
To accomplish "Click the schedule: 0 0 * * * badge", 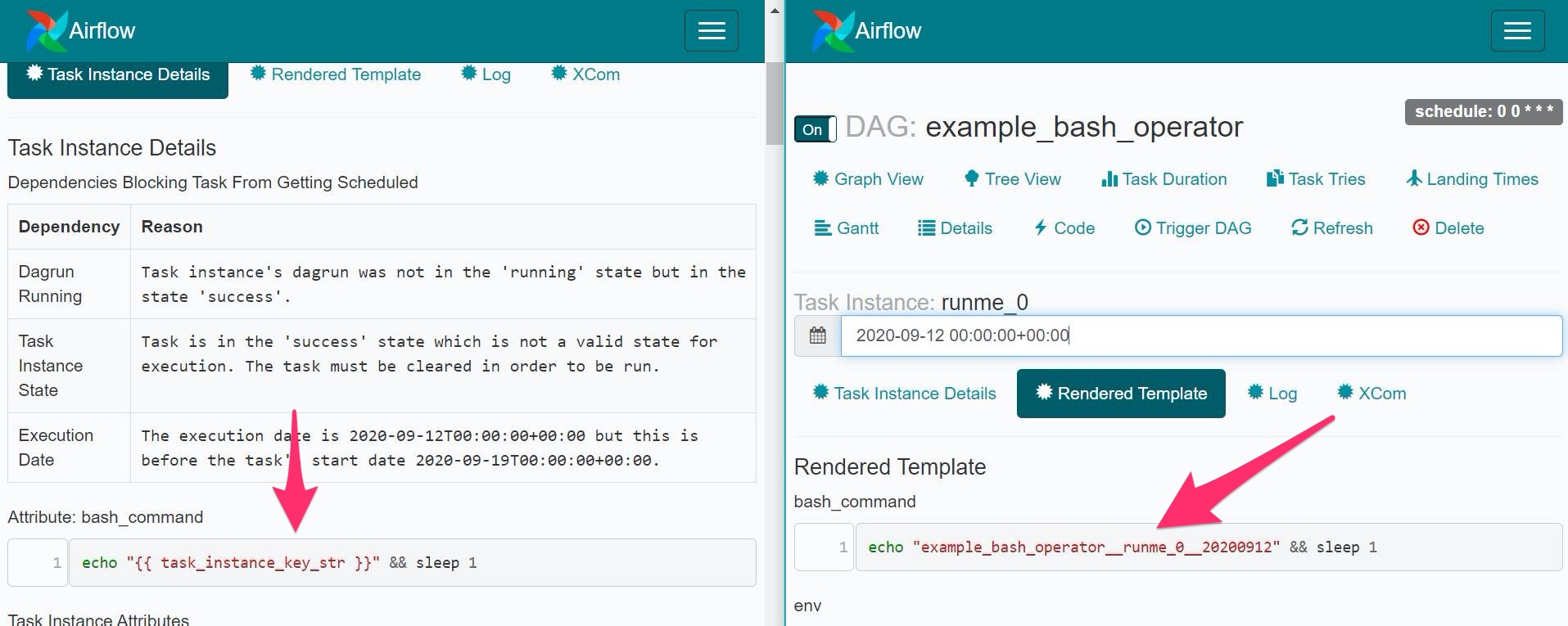I will (1484, 112).
